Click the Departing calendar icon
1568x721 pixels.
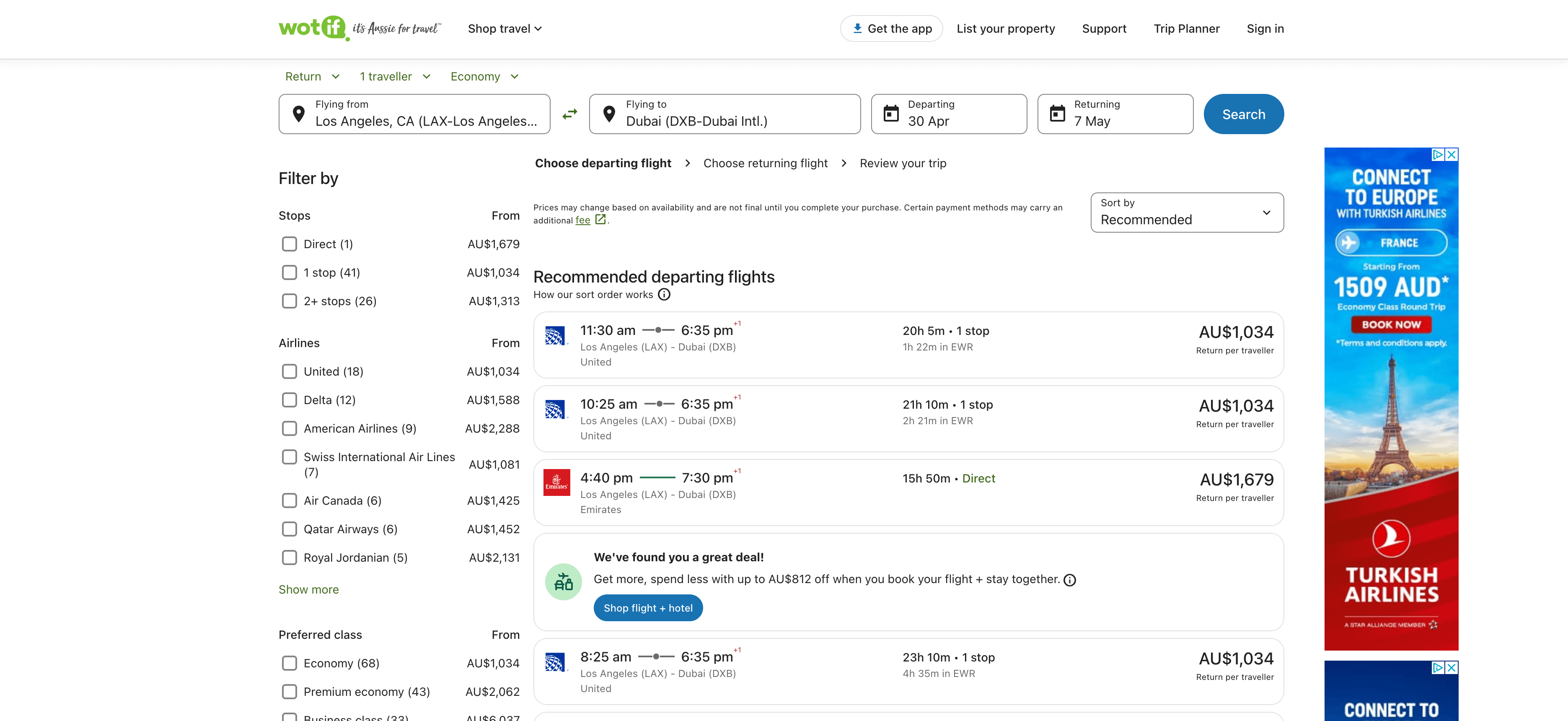click(x=890, y=114)
